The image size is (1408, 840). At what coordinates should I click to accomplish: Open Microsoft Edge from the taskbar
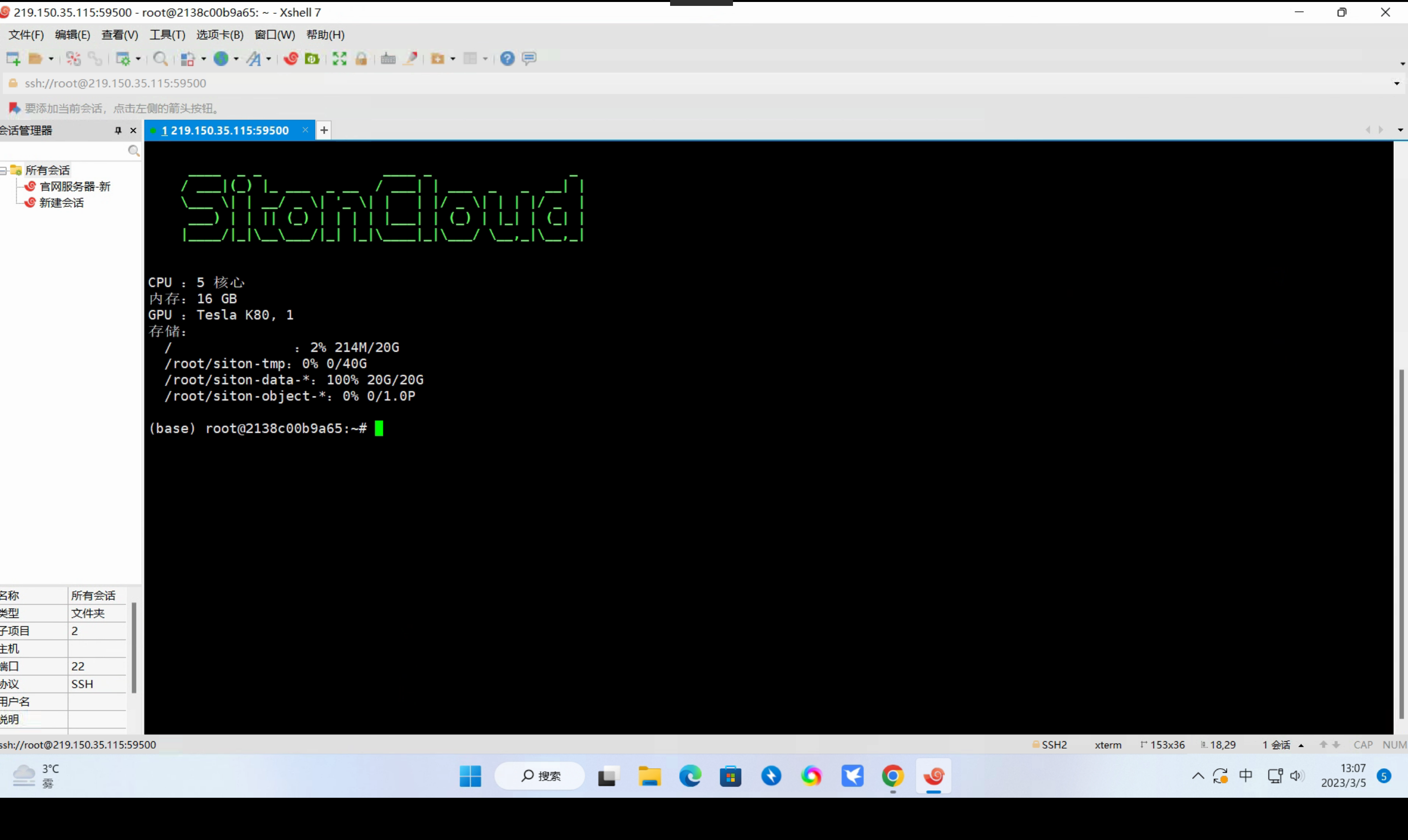point(690,776)
